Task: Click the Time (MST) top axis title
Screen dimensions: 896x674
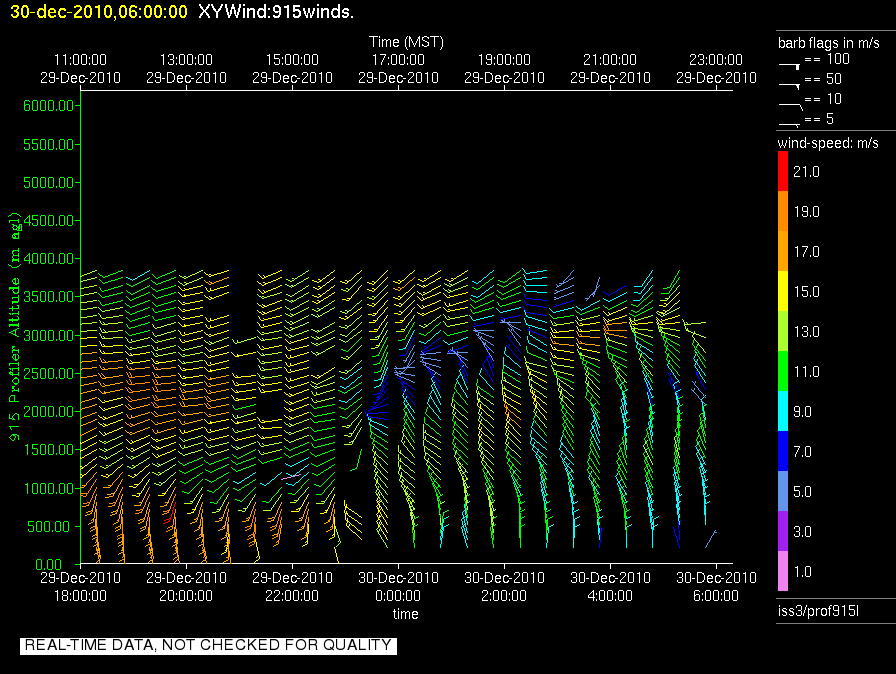Action: click(x=406, y=42)
